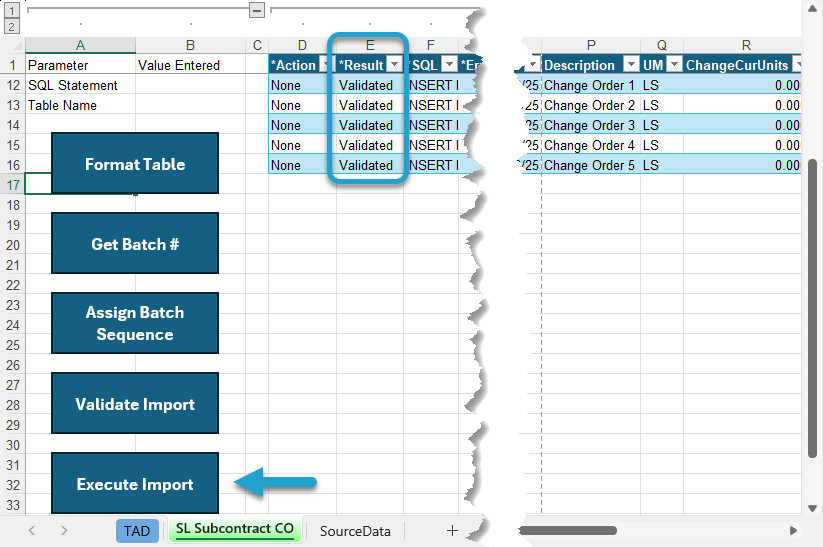Viewport: 823px width, 547px height.
Task: Click the Get Batch # button
Action: (x=135, y=243)
